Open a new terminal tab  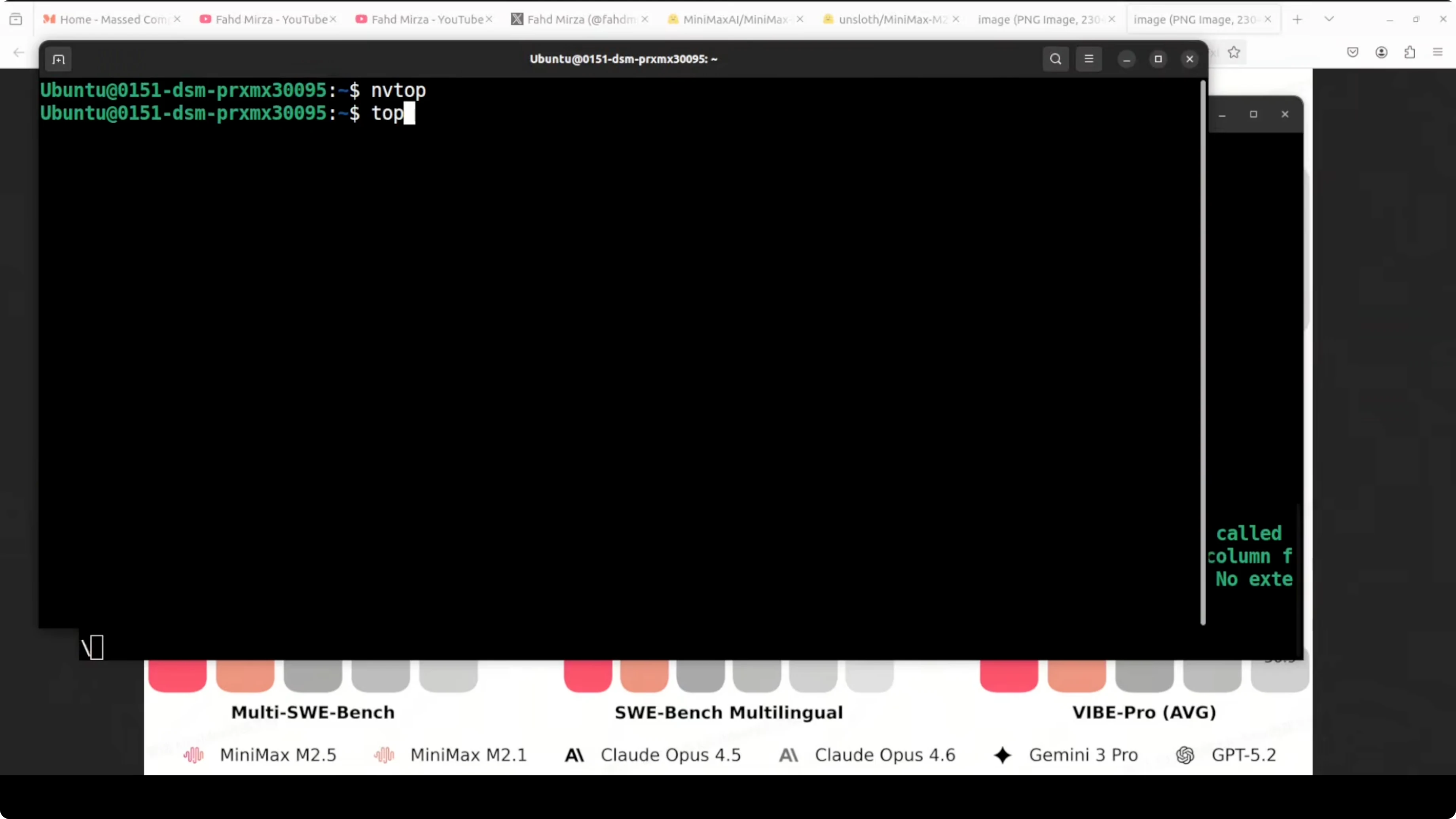point(58,59)
